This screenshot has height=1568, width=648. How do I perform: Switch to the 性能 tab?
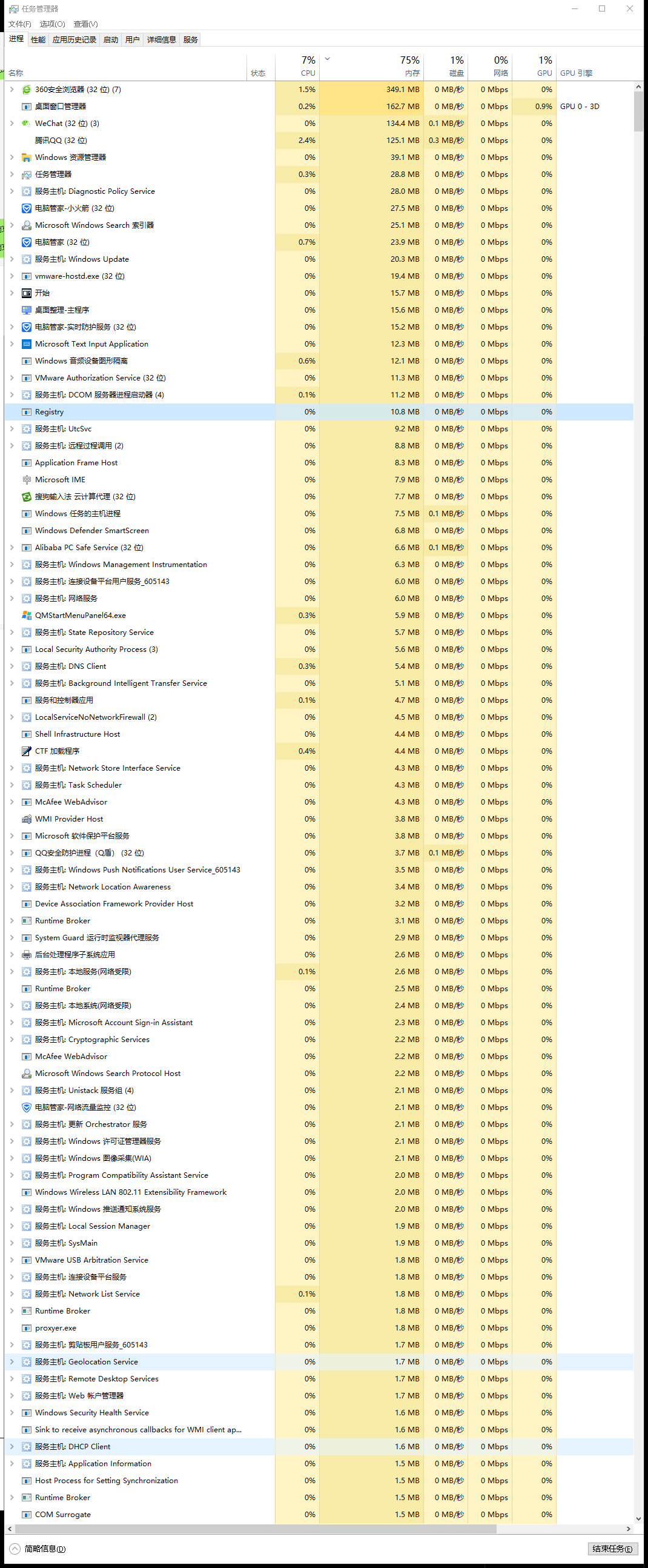click(x=38, y=39)
